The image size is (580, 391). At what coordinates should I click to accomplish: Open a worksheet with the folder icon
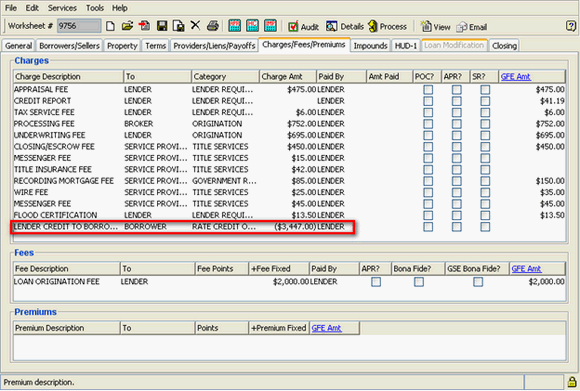(127, 26)
